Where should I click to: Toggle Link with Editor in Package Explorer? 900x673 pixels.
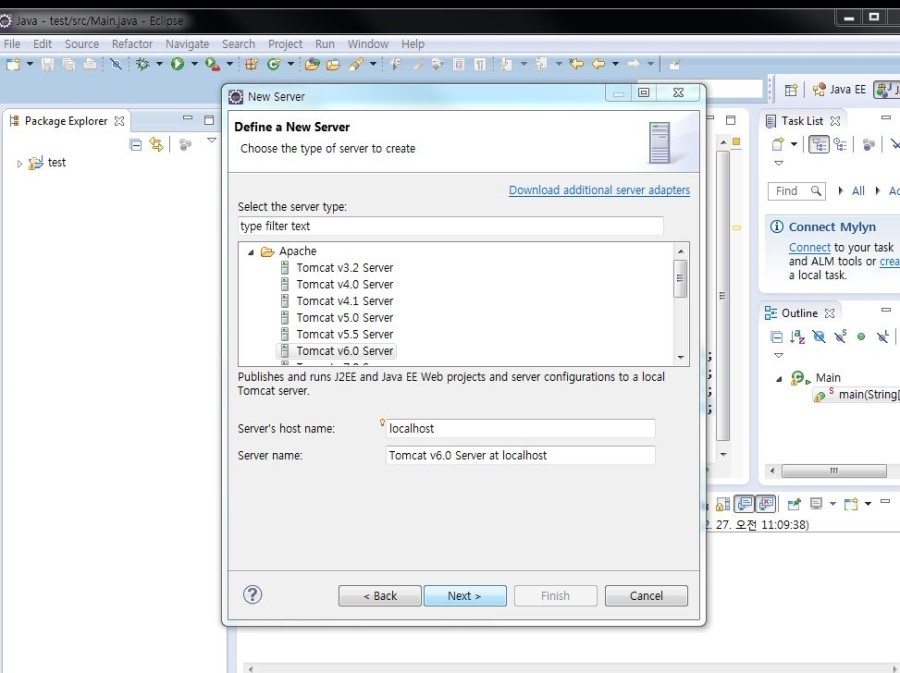156,145
